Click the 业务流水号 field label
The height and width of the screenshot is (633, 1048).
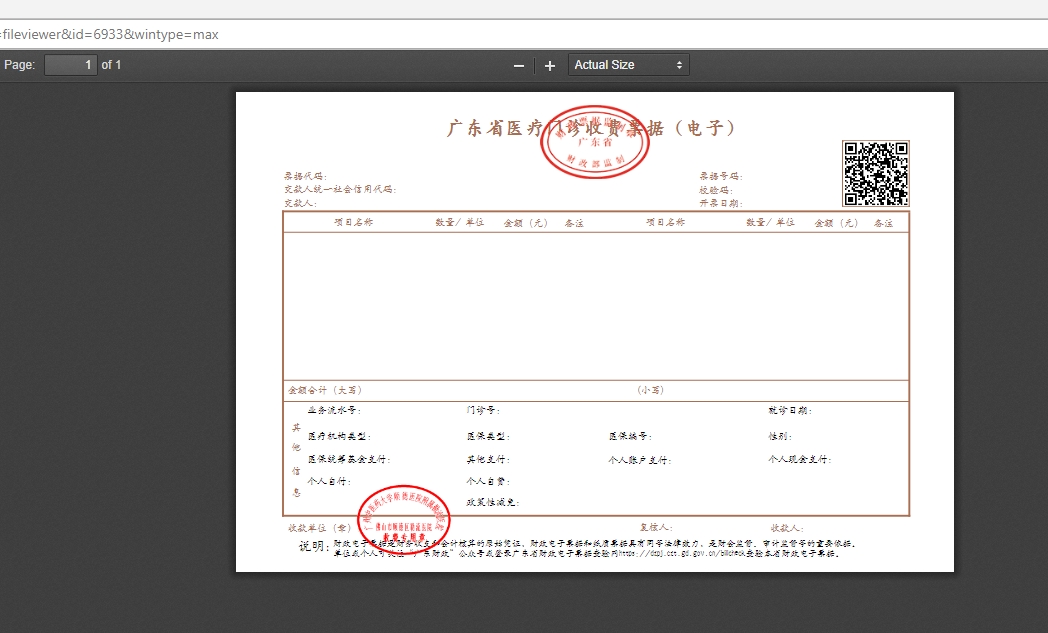(334, 410)
